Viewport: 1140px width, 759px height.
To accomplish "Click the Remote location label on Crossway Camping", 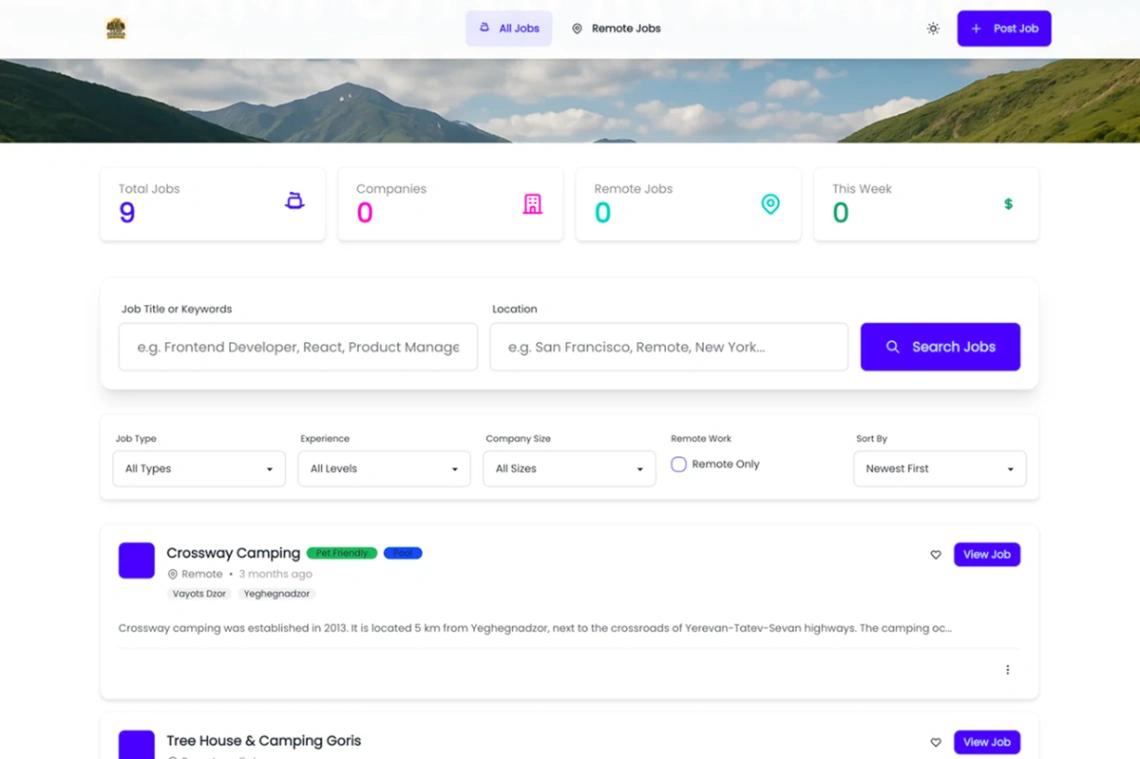I will [196, 574].
